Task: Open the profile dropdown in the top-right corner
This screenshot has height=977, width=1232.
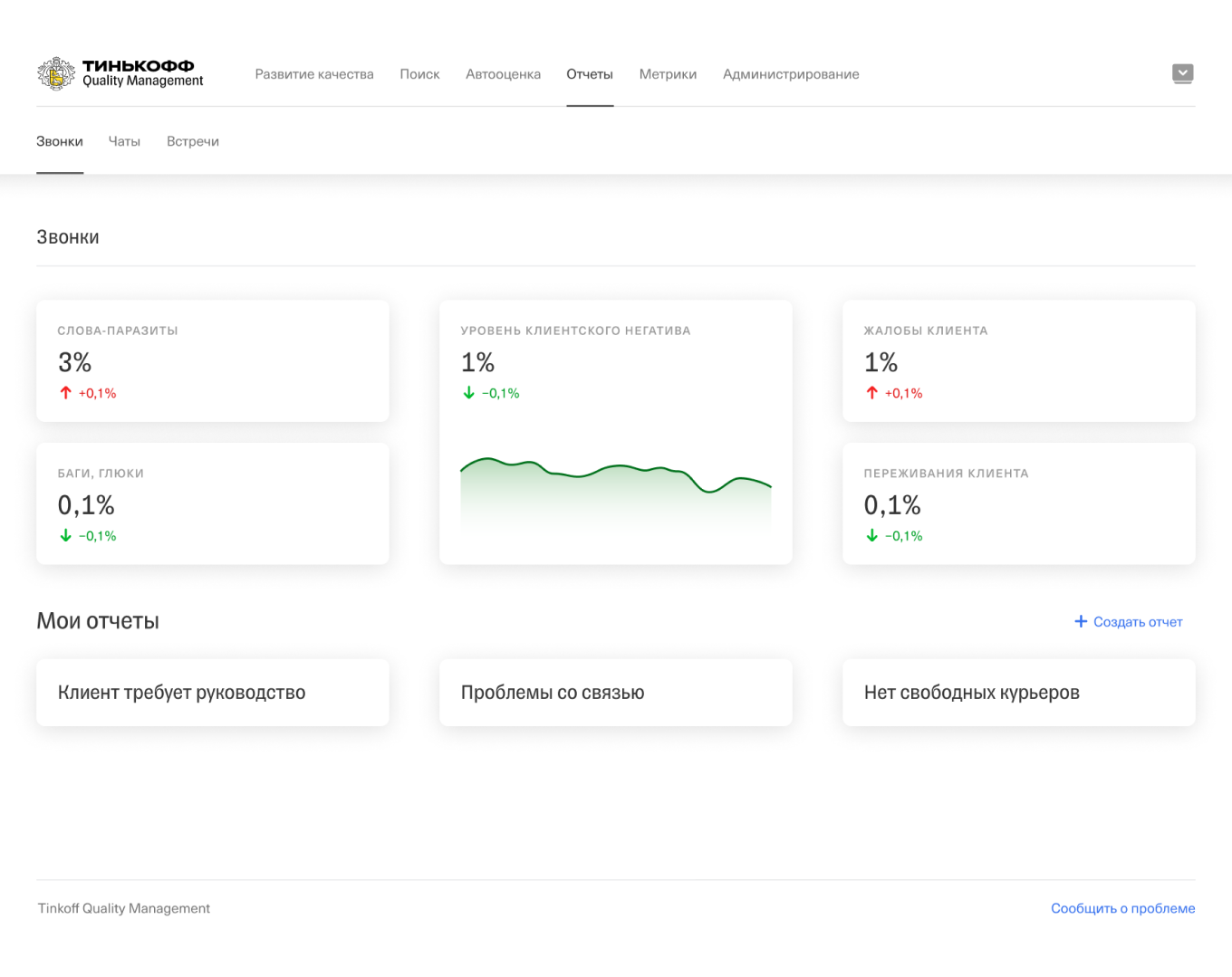Action: click(x=1183, y=73)
